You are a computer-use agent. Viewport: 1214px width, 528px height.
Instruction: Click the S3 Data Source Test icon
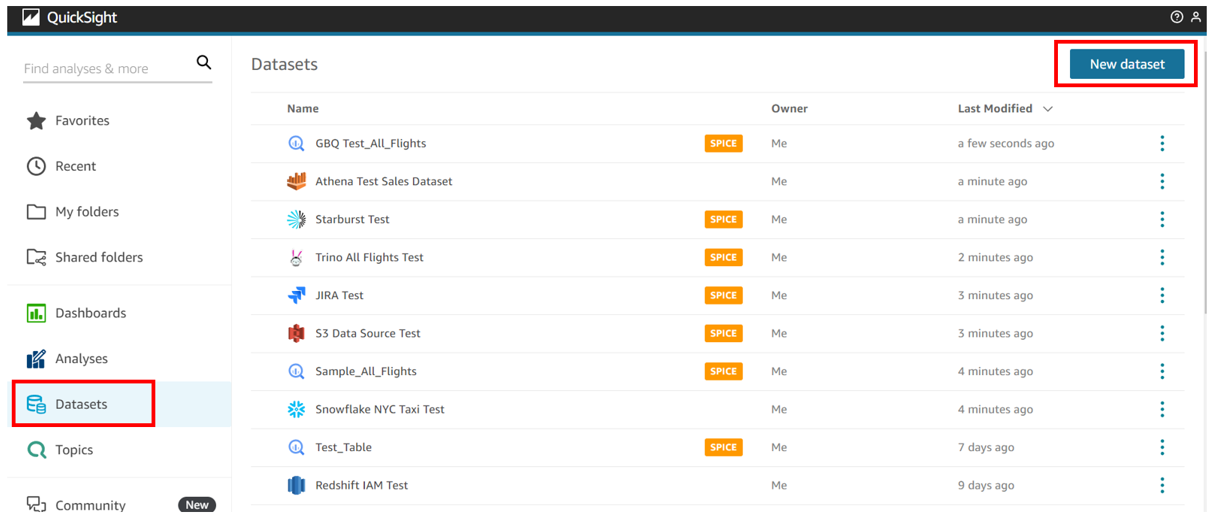click(296, 334)
